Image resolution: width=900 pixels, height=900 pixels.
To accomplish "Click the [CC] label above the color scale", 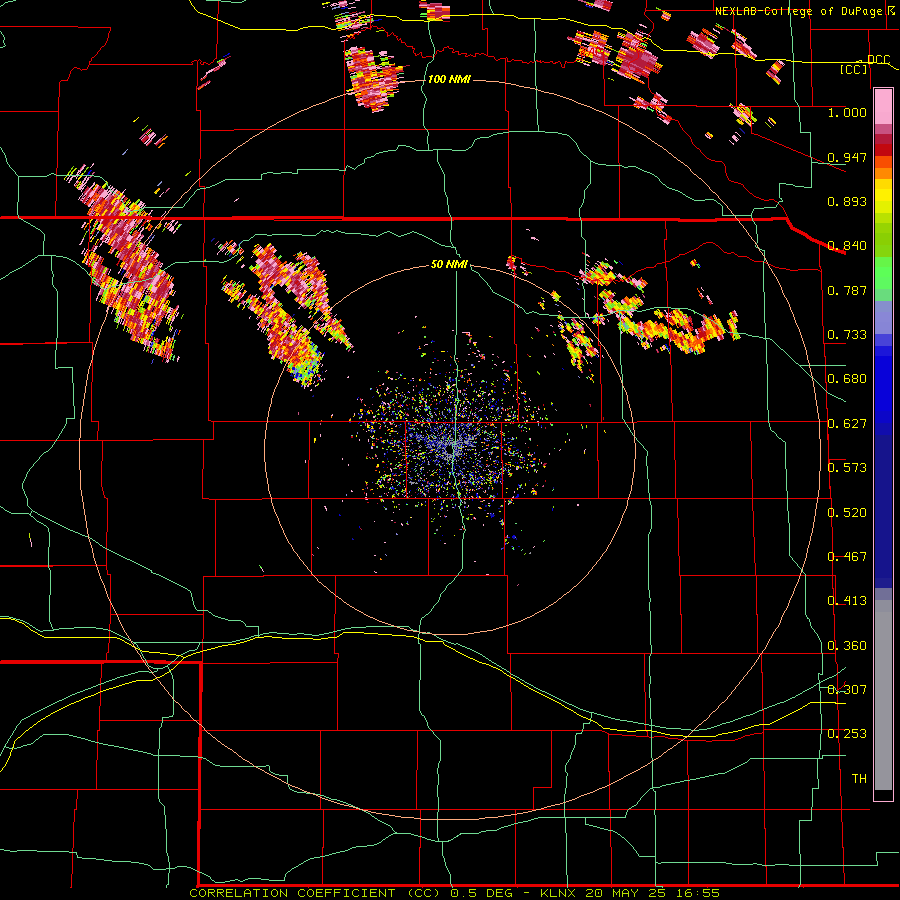I will pyautogui.click(x=854, y=69).
